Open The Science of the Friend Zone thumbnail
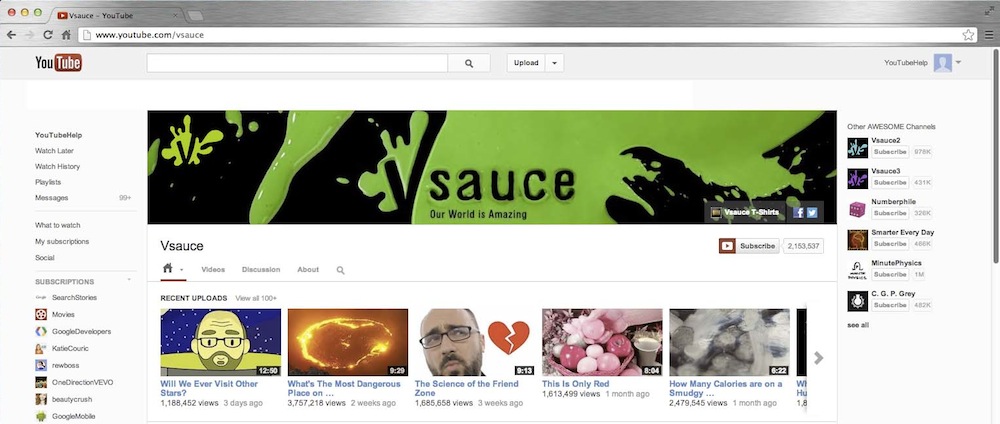This screenshot has width=1000, height=424. [x=475, y=342]
